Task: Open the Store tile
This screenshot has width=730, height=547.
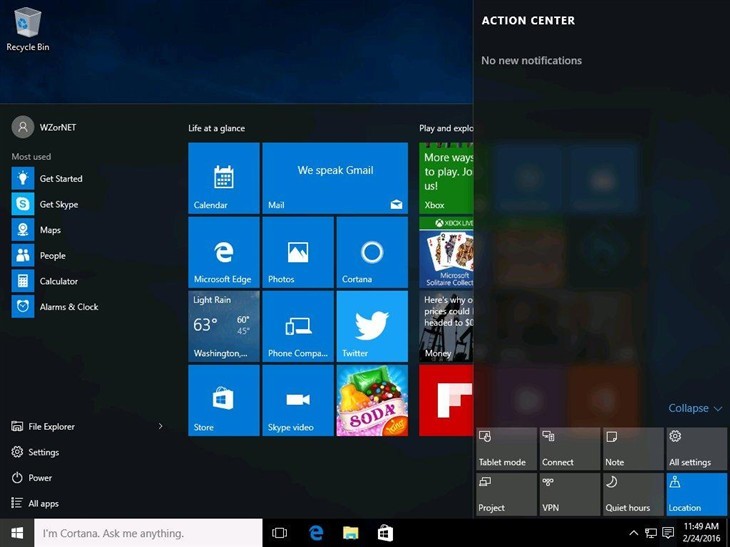Action: pos(224,400)
